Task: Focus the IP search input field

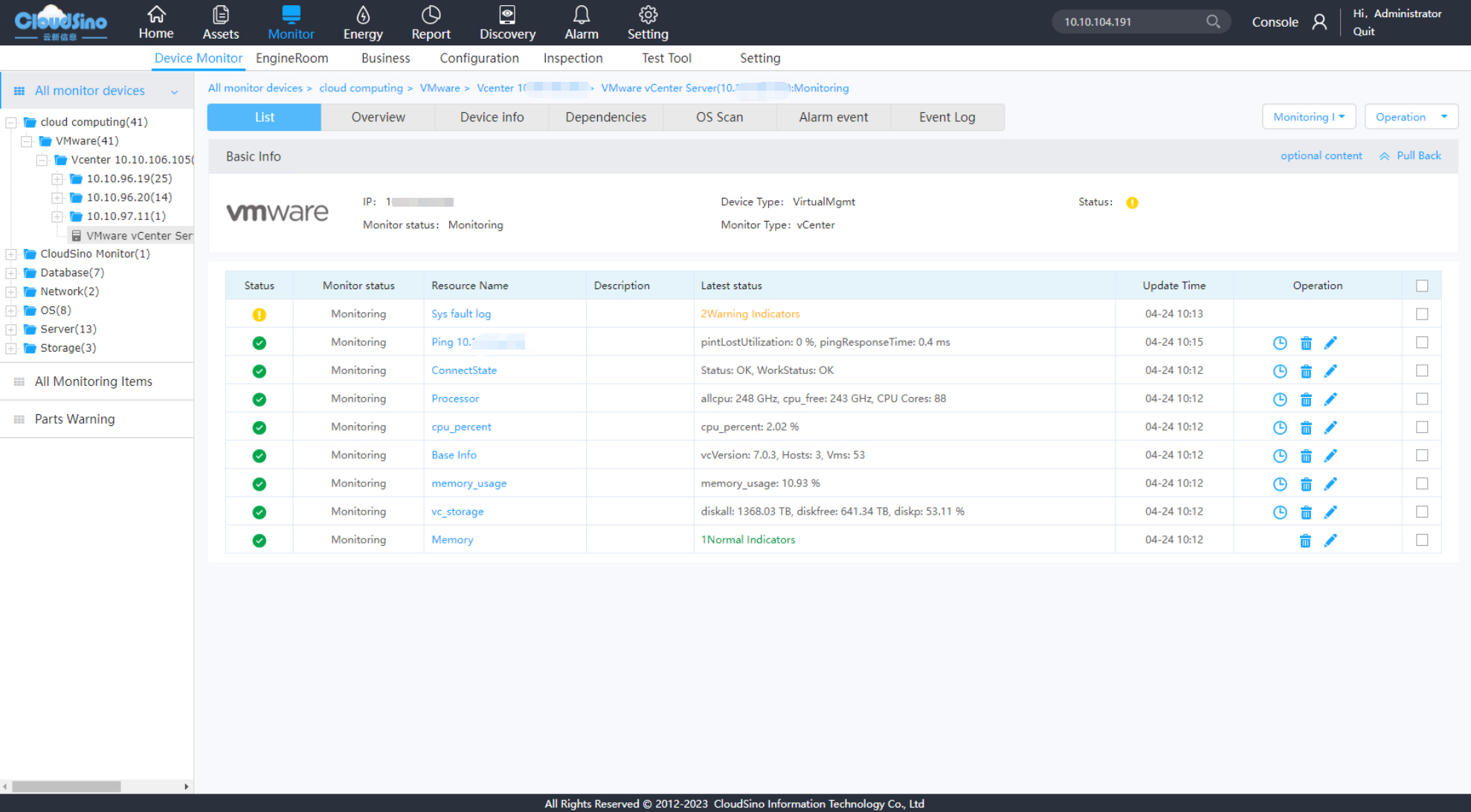Action: coord(1130,22)
